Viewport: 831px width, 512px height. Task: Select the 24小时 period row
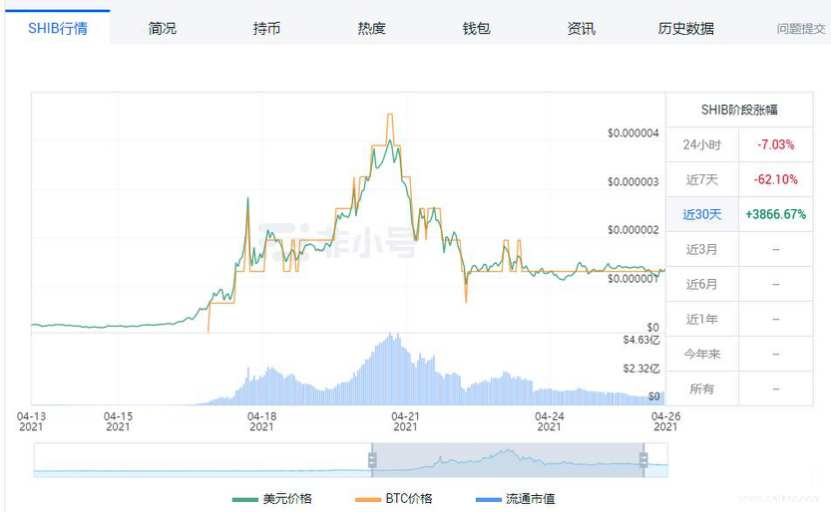point(701,144)
